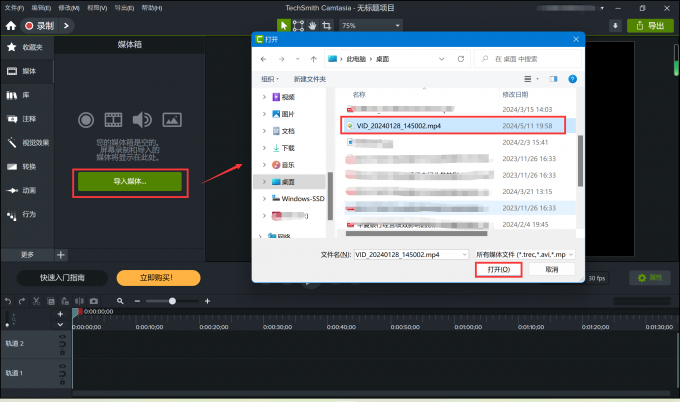
Task: Toggle the visibility of Track 1 (轨道 1)
Action: pos(62,368)
